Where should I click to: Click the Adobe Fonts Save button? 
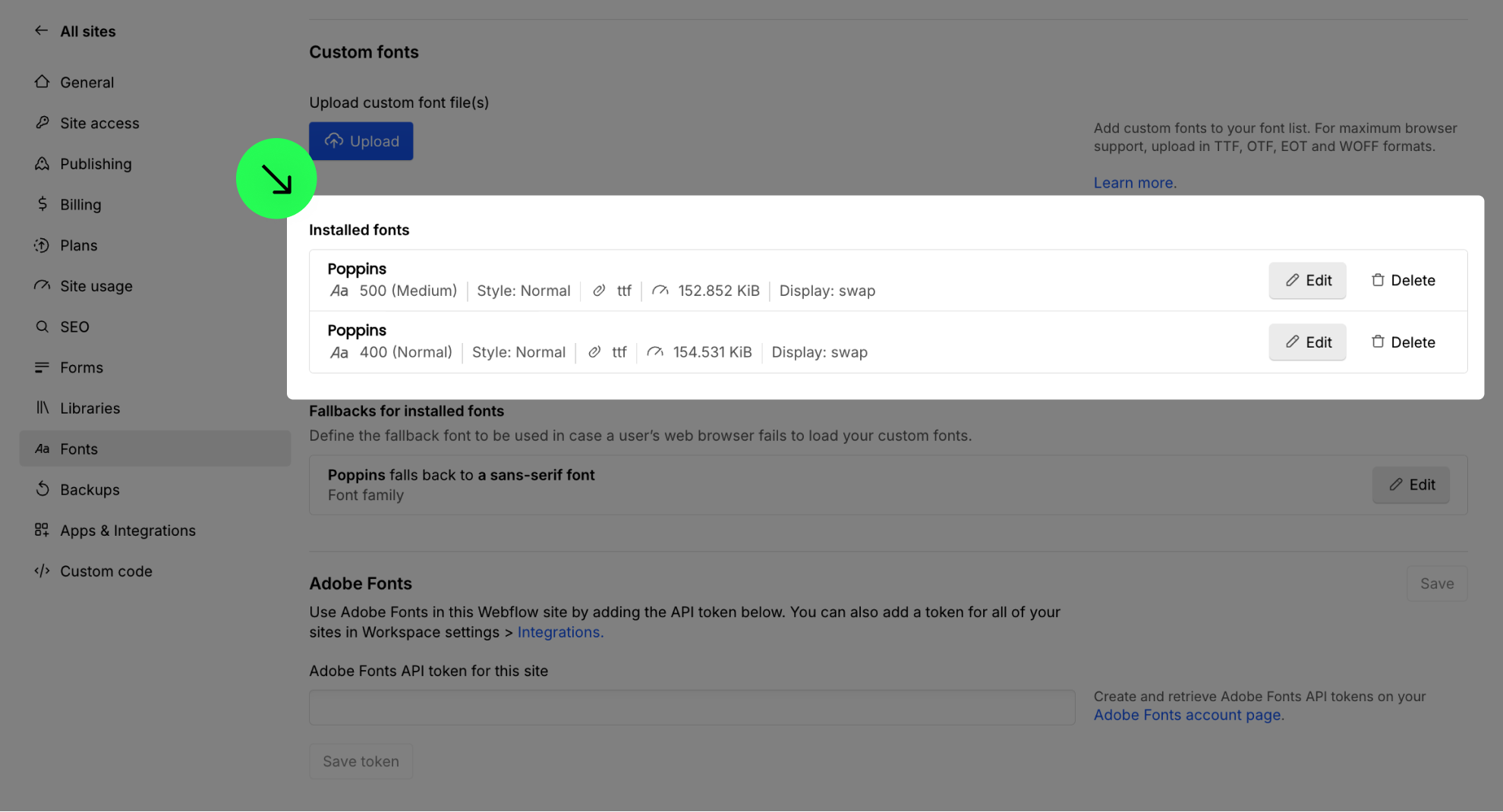[1437, 584]
